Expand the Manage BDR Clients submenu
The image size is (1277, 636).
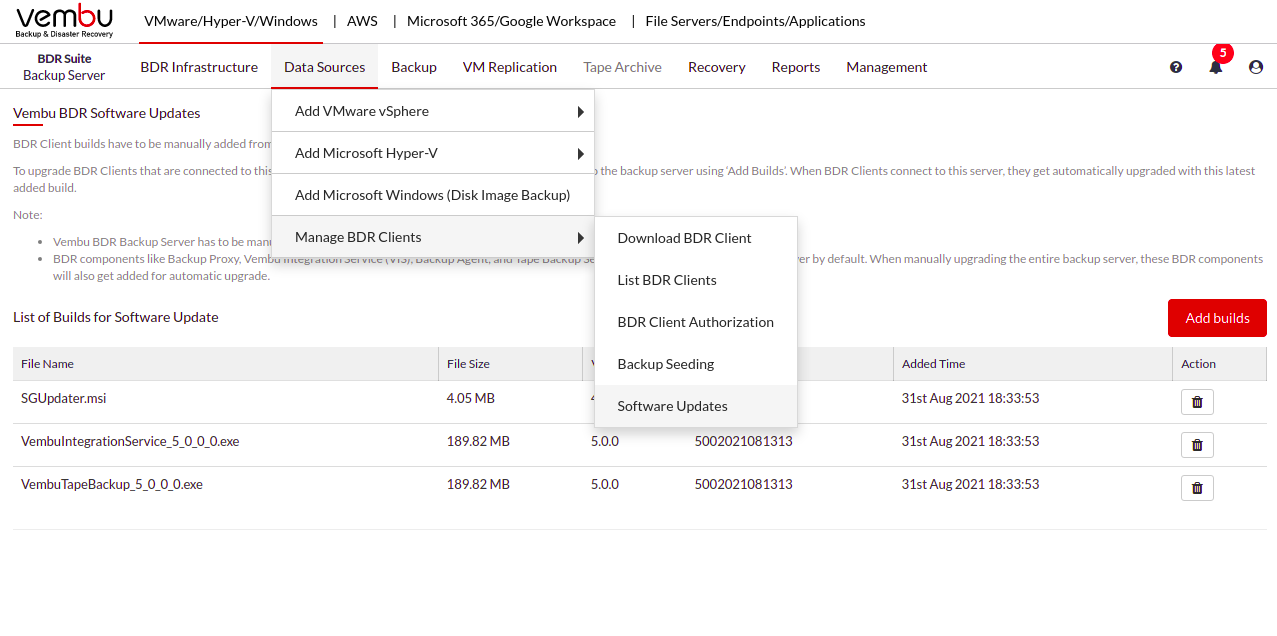(433, 237)
